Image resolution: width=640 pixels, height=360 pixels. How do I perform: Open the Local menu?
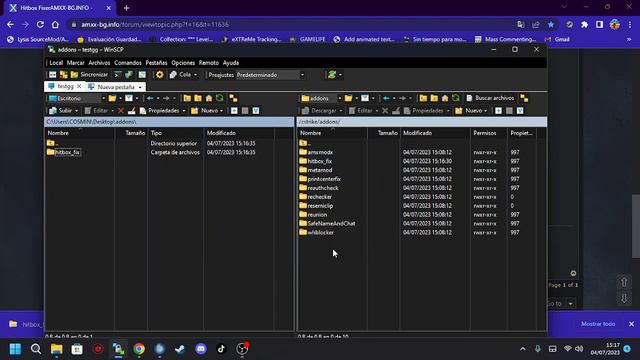coord(56,63)
